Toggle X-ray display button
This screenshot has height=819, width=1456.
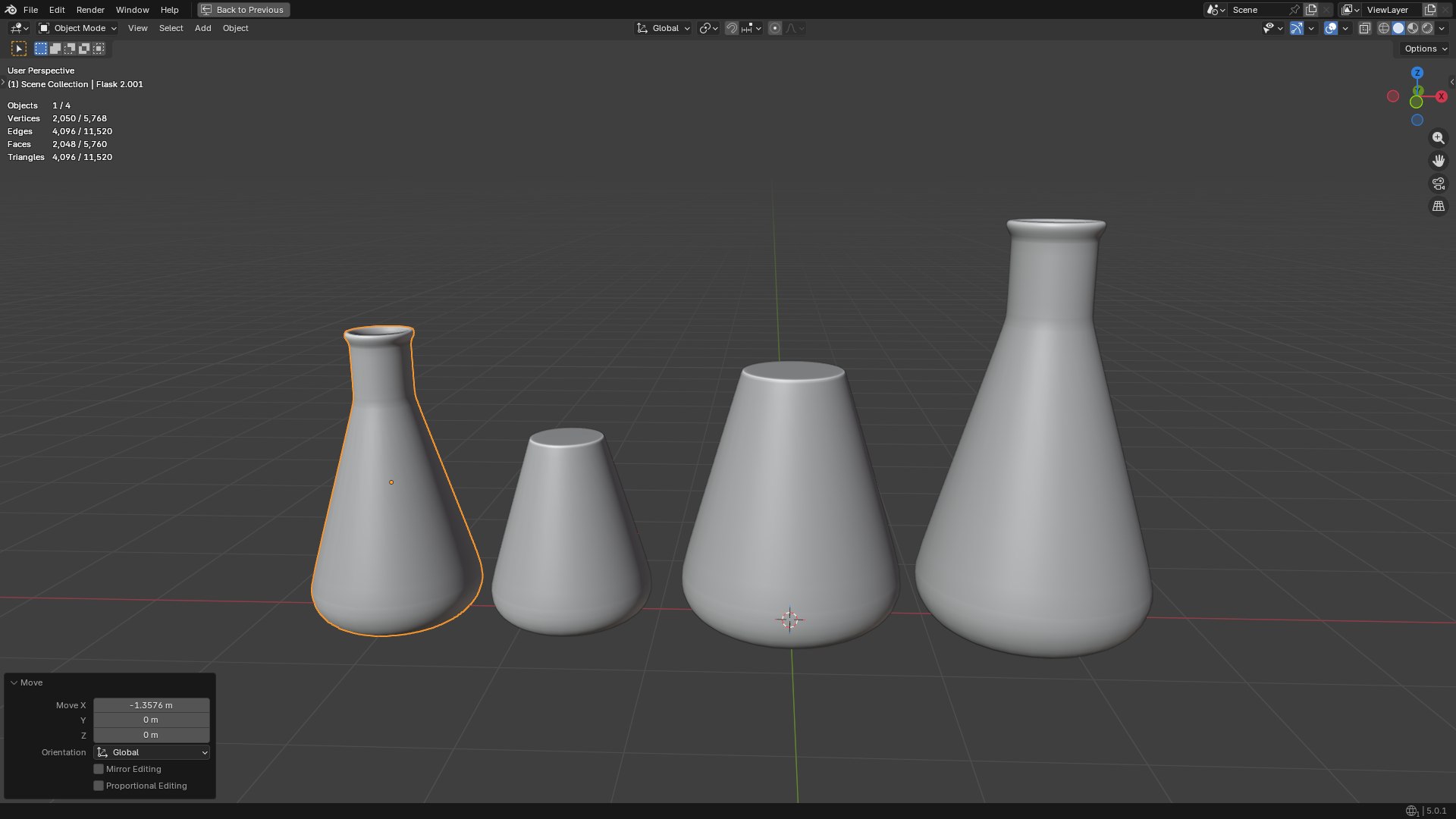tap(1364, 28)
